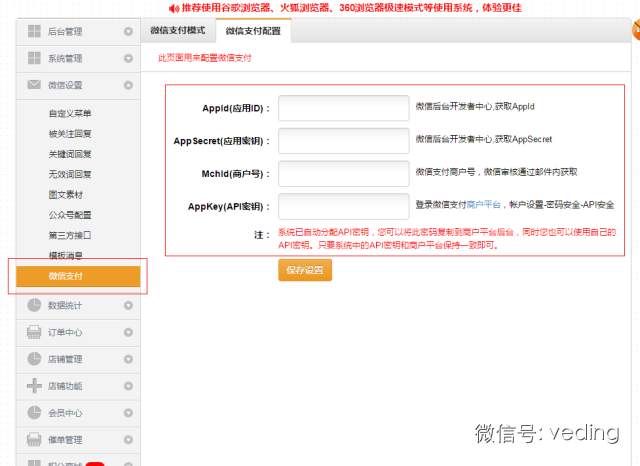Click the 催单管理 printer icon
This screenshot has height=466, width=640.
34,439
